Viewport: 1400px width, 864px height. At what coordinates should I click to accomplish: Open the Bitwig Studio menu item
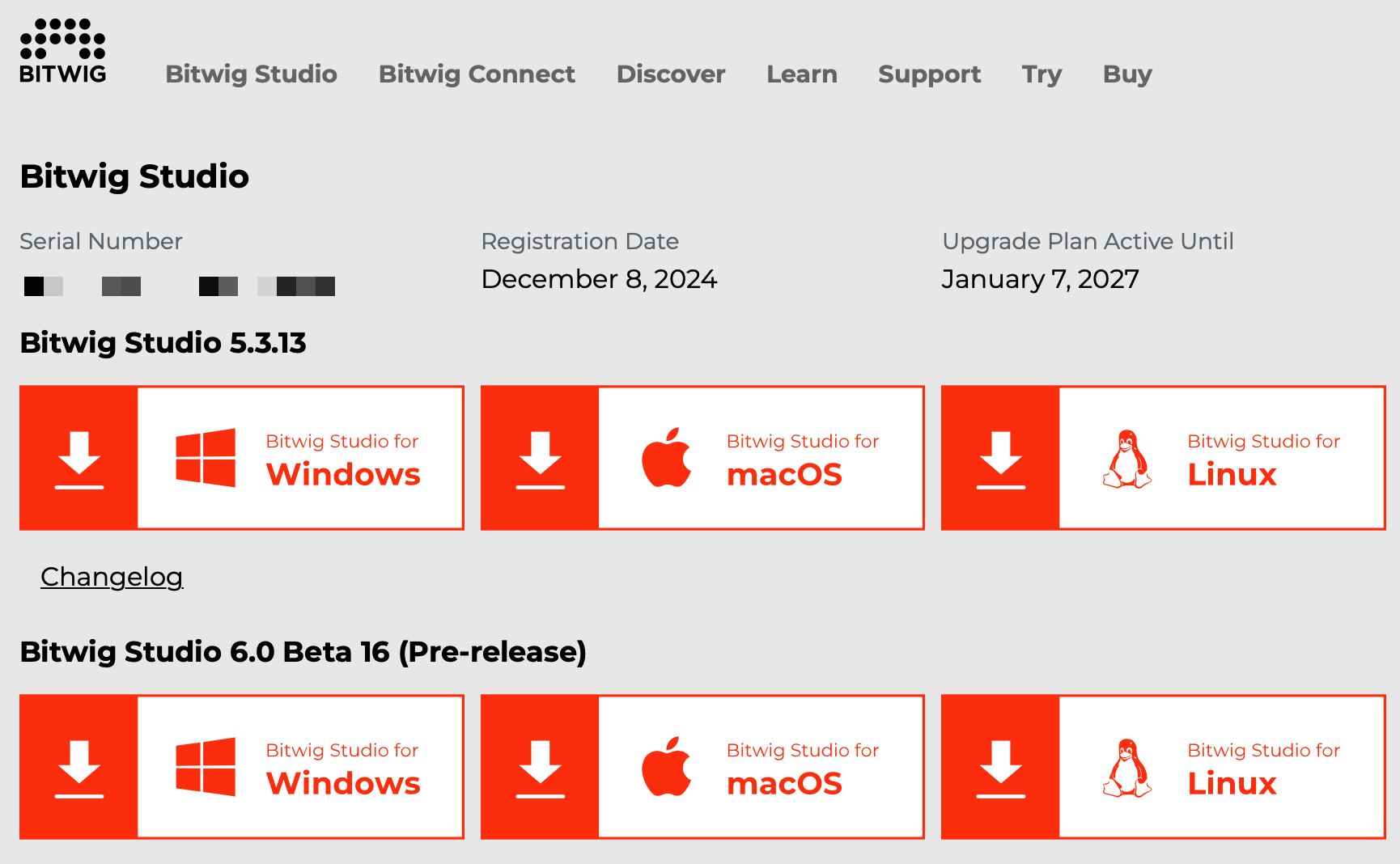(x=251, y=74)
